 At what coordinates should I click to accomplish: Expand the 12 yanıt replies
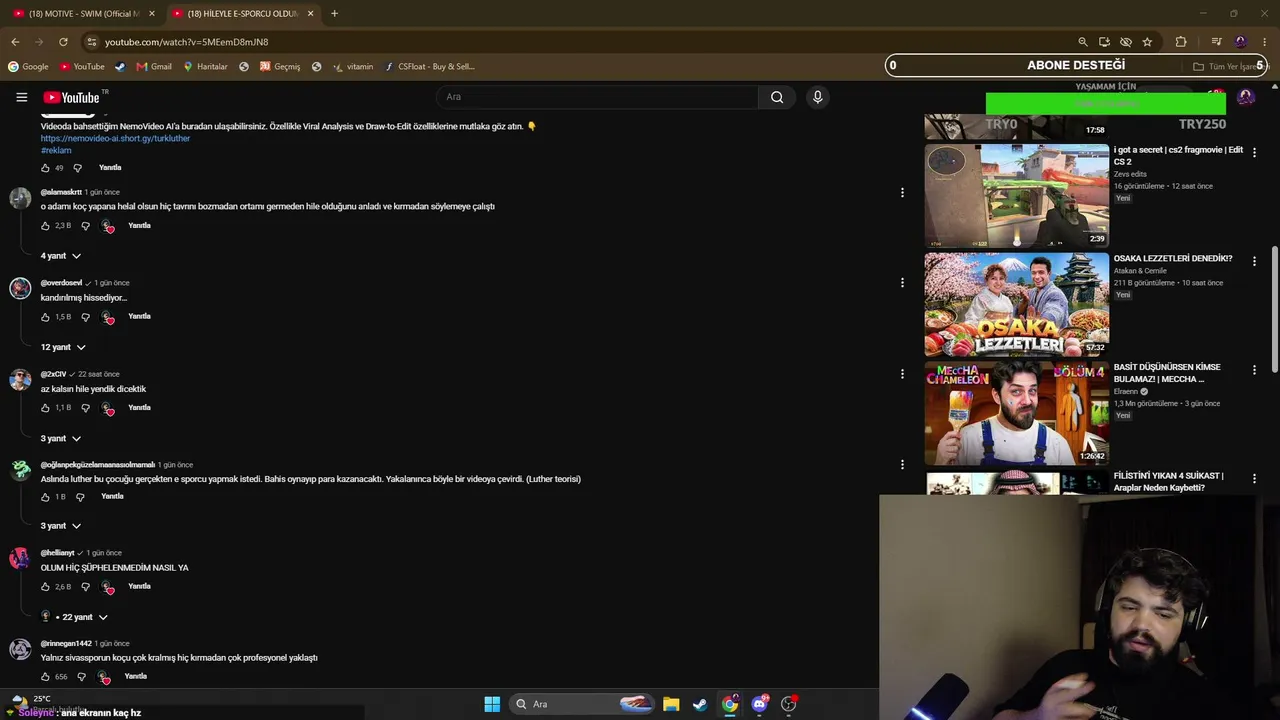[63, 347]
